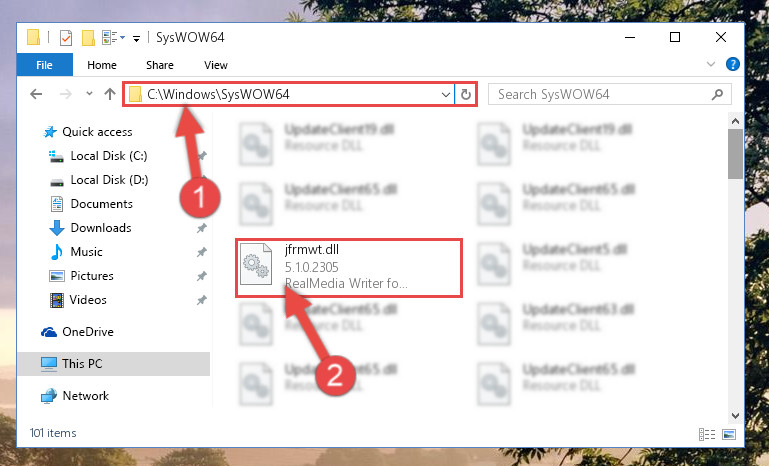Click the Properties checkmark quick access icon

click(66, 38)
